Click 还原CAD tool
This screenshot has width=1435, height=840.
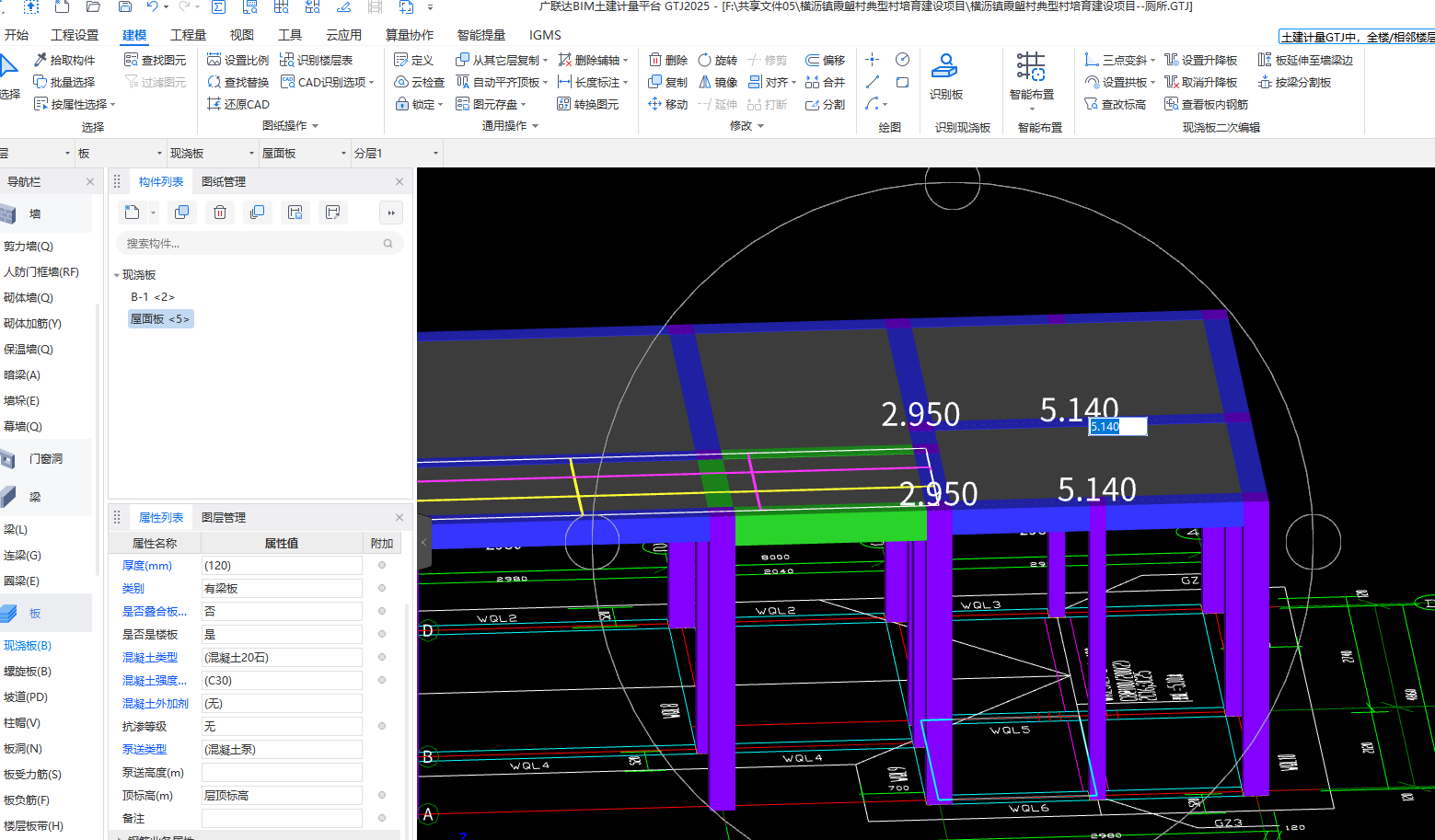click(238, 104)
